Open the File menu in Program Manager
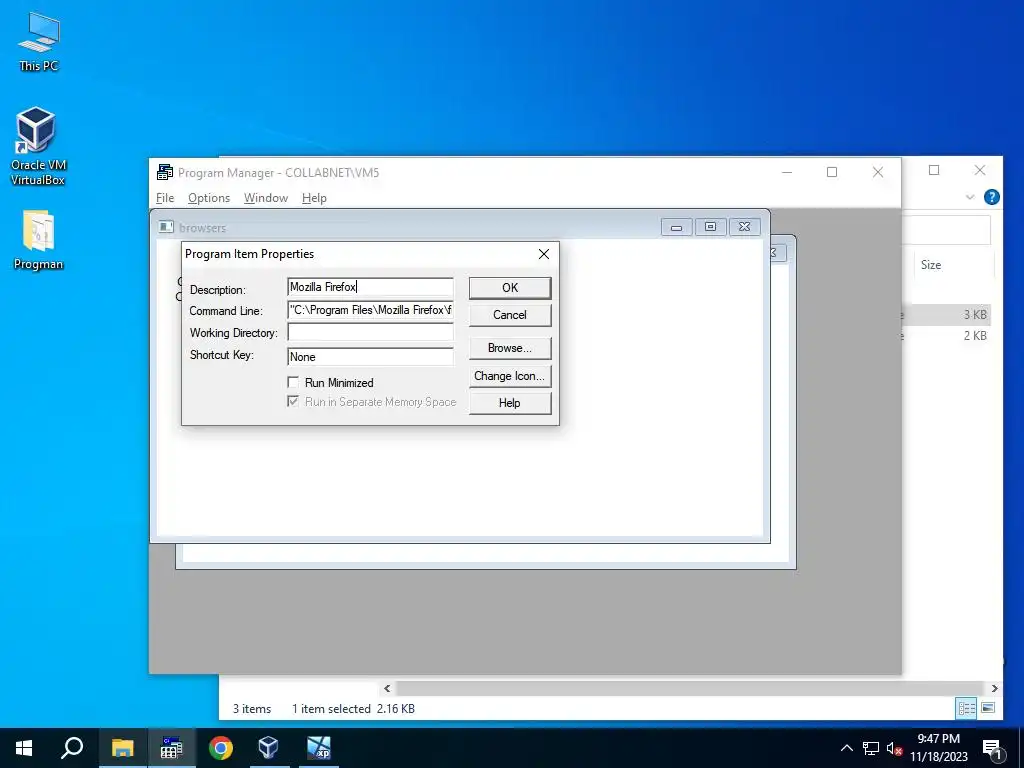The image size is (1024, 768). 165,198
